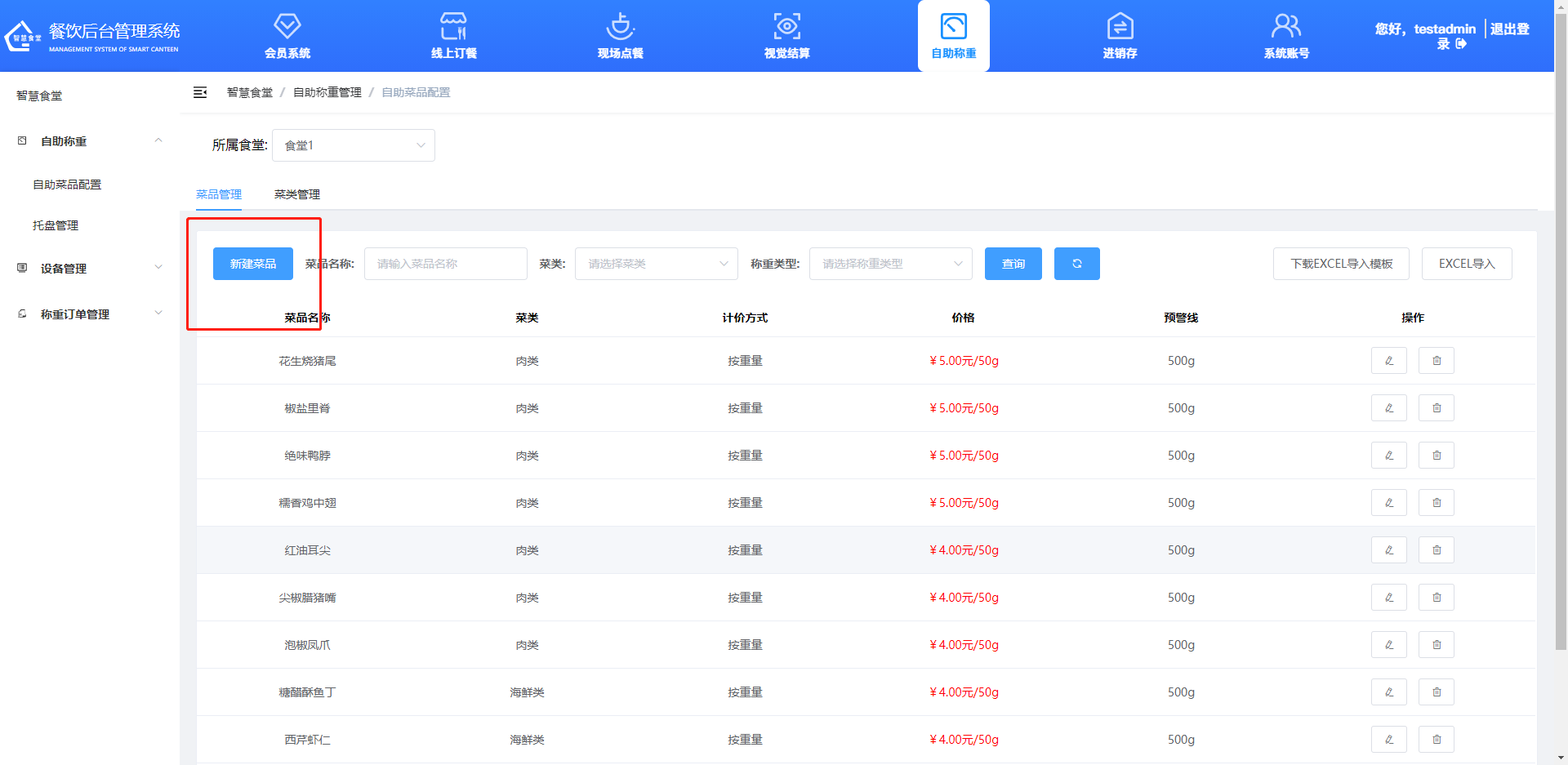Click the 新建菜品 button
The width and height of the screenshot is (1568, 765).
pos(252,264)
